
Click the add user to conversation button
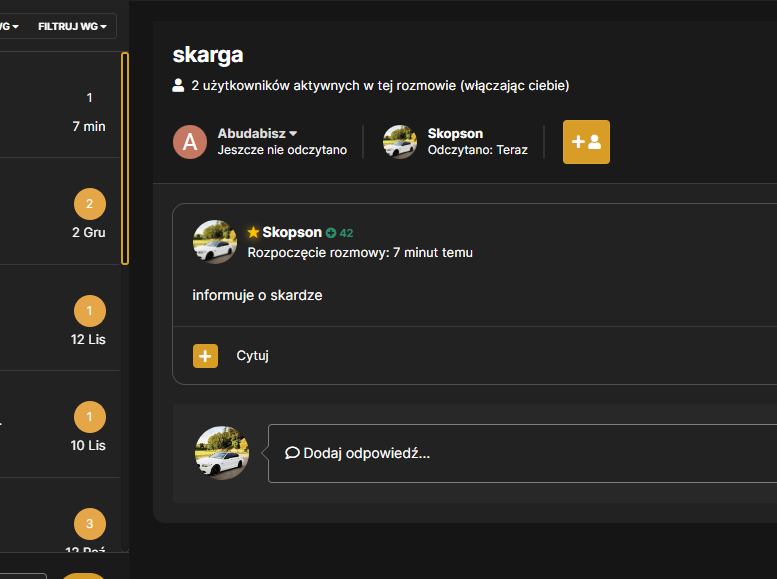(x=586, y=142)
